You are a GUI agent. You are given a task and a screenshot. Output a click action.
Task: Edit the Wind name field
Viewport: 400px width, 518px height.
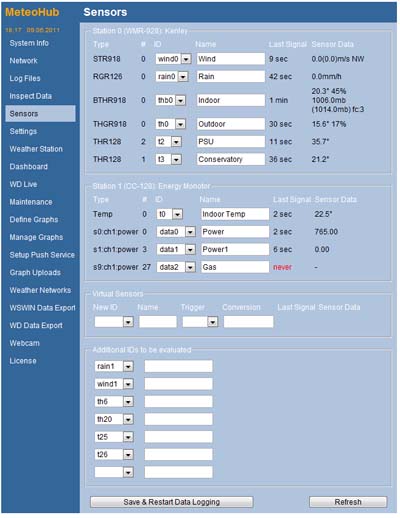point(231,59)
